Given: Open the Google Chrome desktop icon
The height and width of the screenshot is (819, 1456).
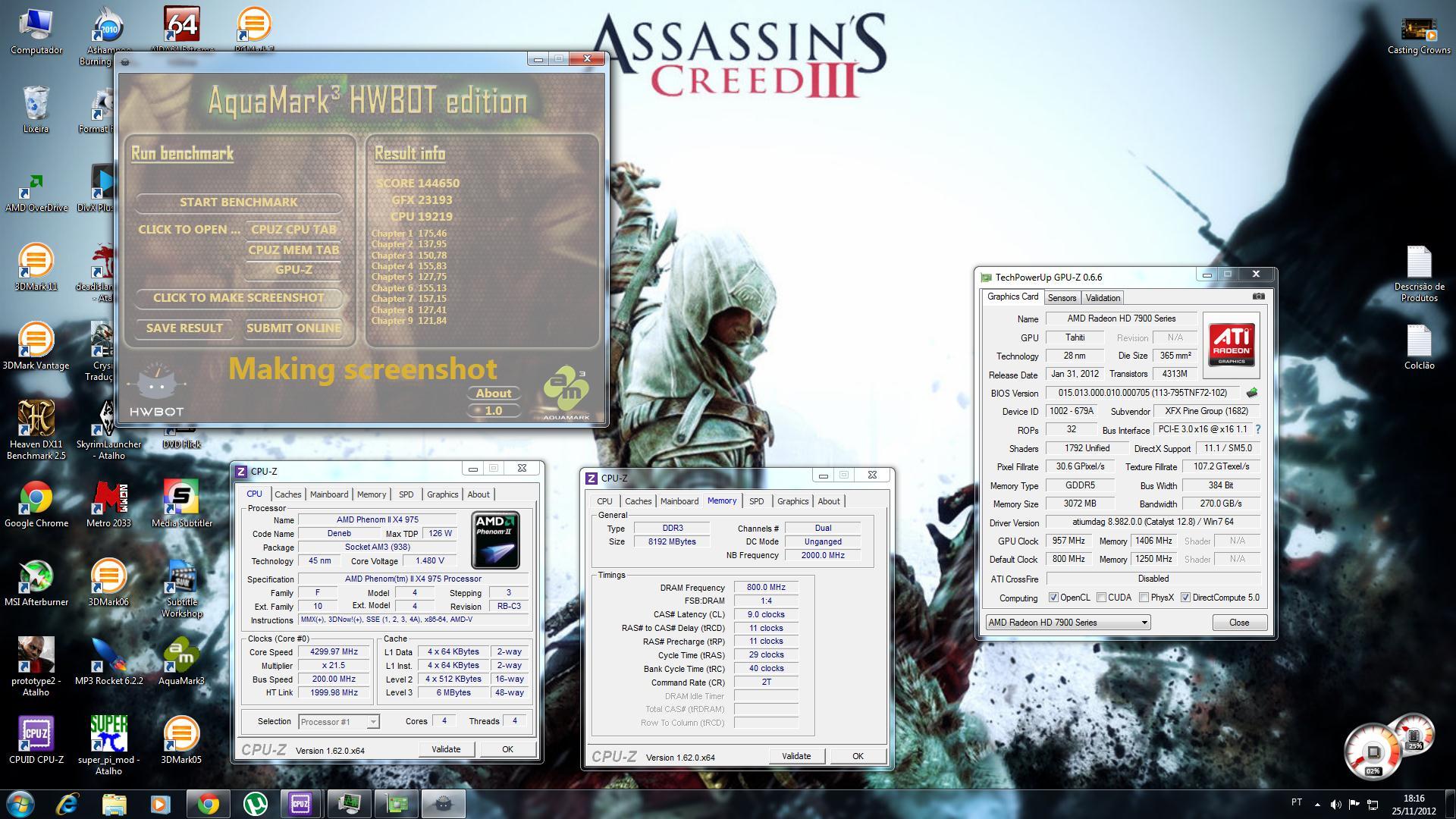Looking at the screenshot, I should 36,504.
